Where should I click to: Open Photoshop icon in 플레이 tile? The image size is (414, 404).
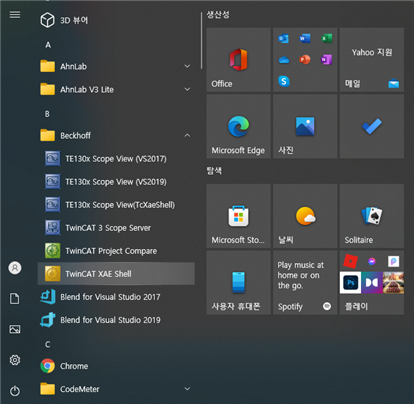pos(350,283)
